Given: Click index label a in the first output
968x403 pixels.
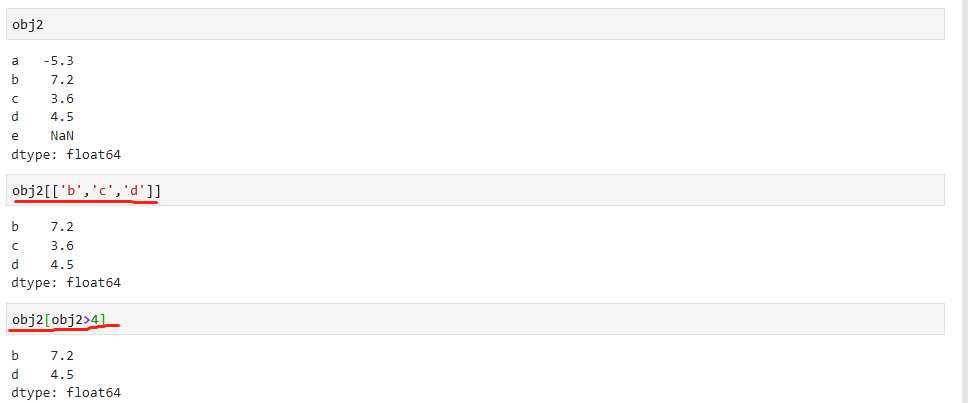Looking at the screenshot, I should coord(15,61).
